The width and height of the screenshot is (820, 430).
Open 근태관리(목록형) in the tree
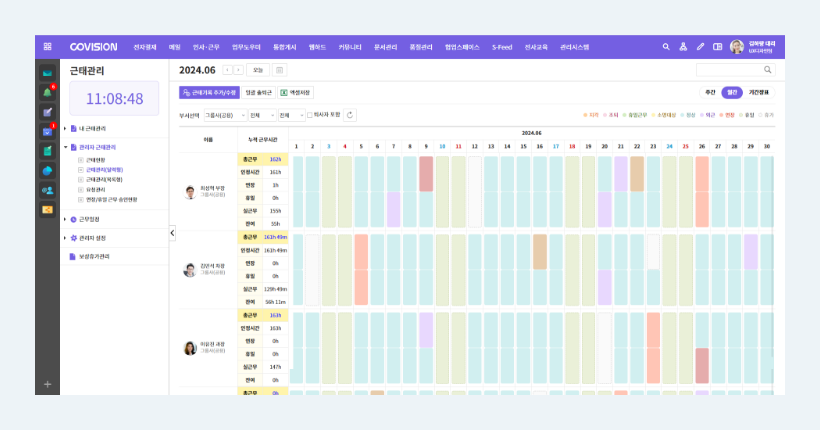[x=104, y=180]
